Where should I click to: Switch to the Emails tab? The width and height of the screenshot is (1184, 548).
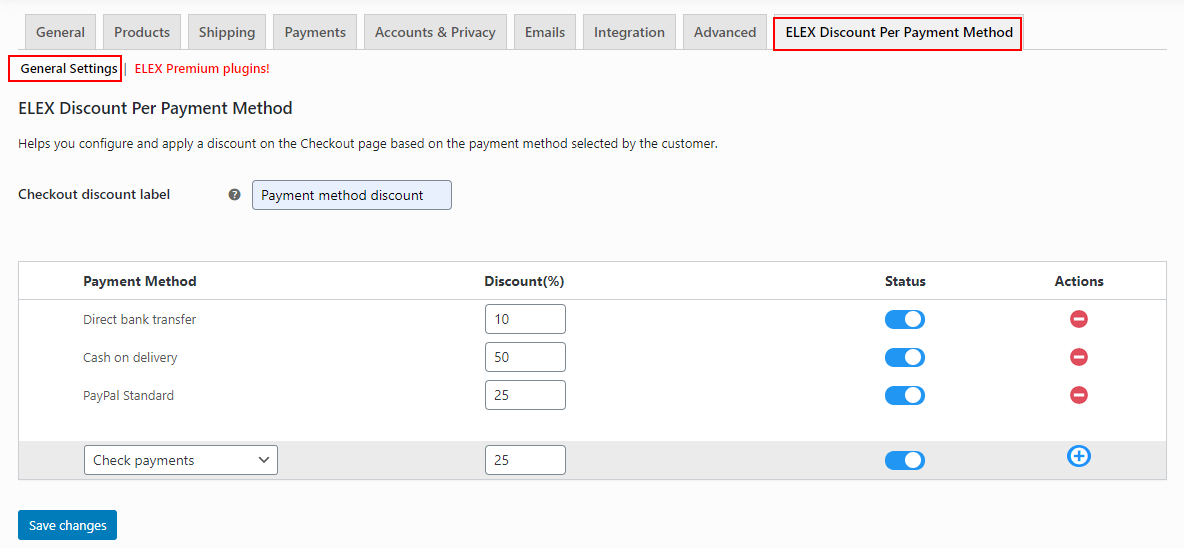coord(544,32)
